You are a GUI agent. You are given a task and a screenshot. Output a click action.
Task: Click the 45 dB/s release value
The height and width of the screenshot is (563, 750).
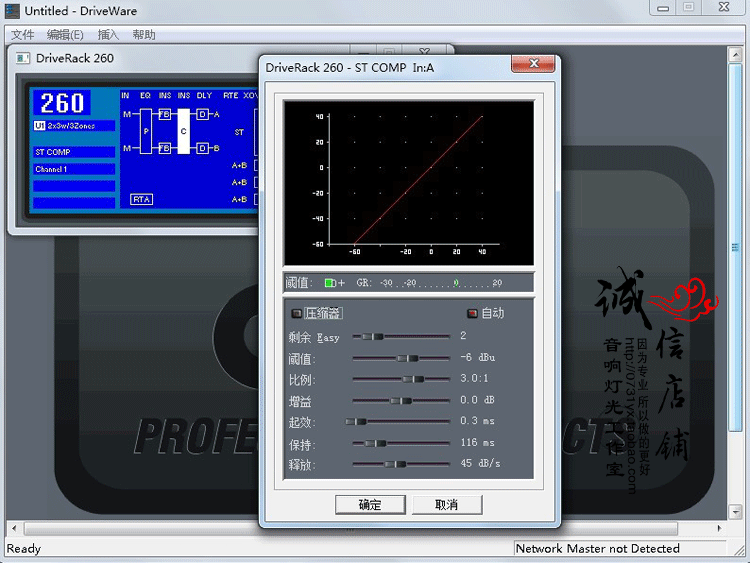pyautogui.click(x=480, y=463)
